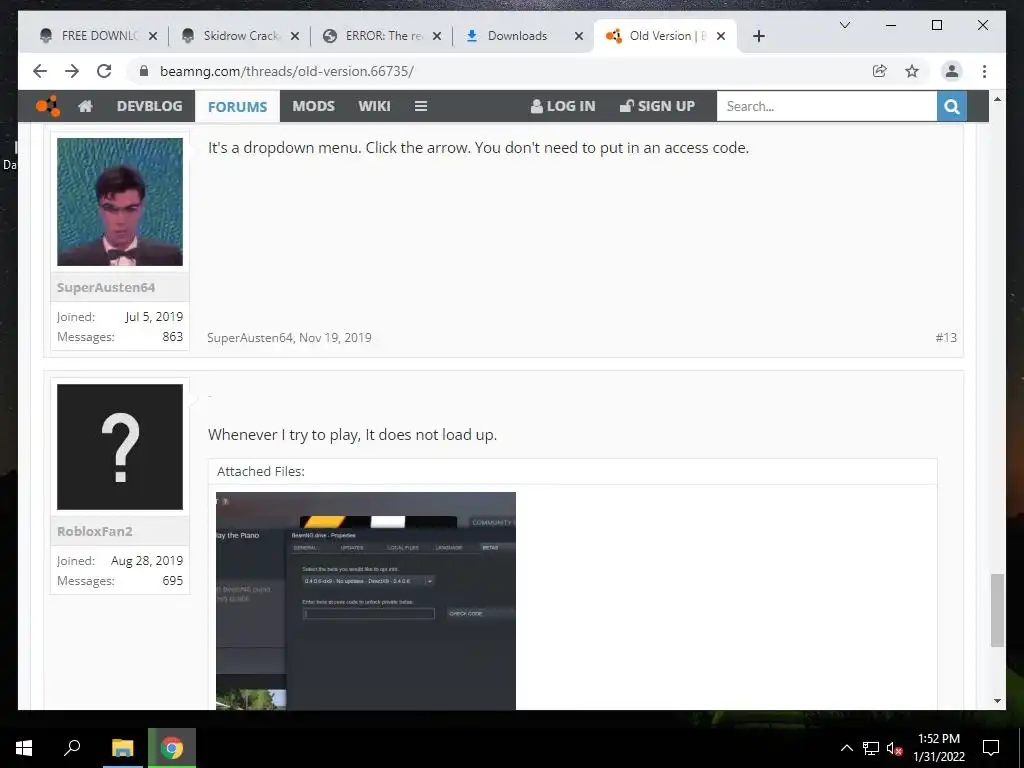
Task: Click the address bar URL
Action: tap(287, 71)
